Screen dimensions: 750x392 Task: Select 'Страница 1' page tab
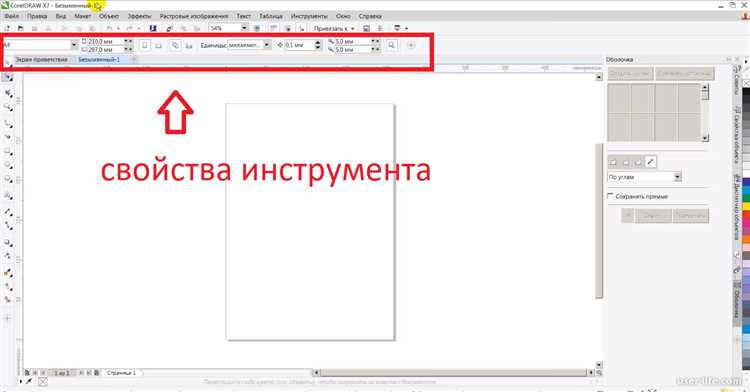coord(121,372)
